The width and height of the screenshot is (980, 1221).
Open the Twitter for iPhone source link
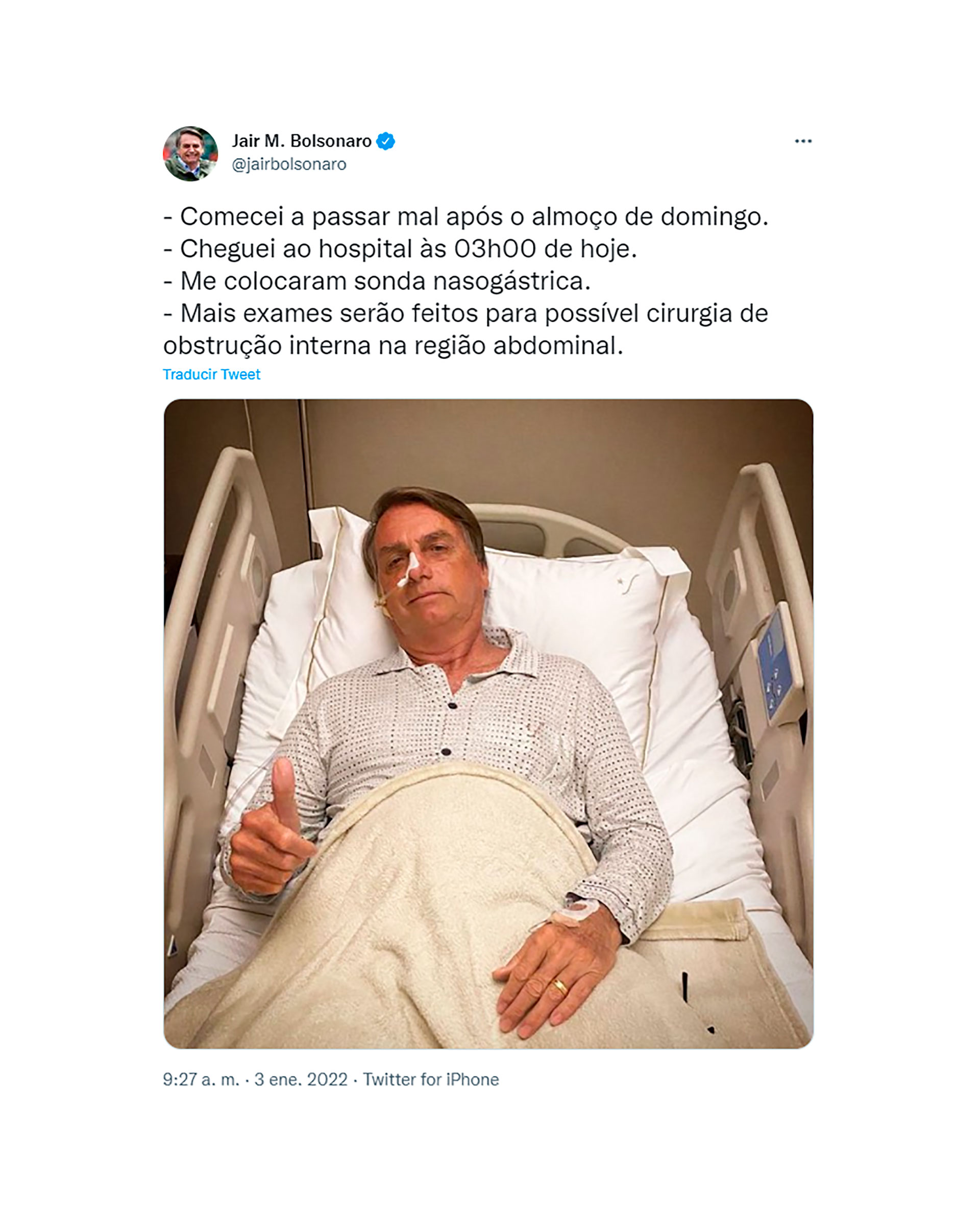click(x=431, y=1080)
